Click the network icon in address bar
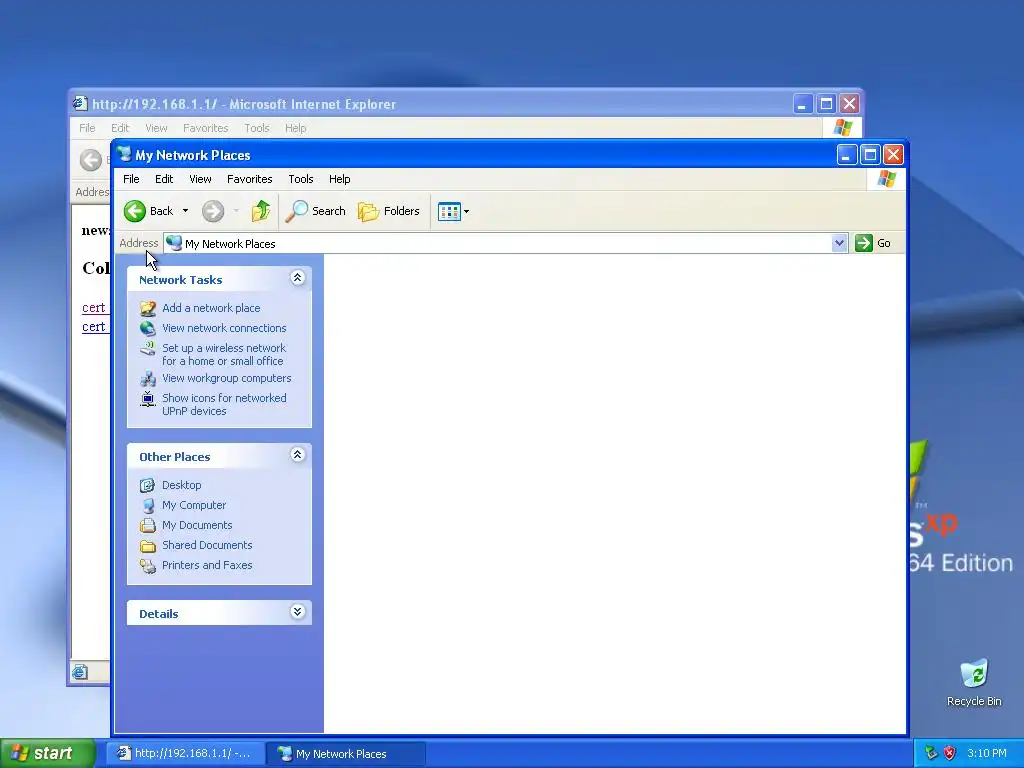 [x=174, y=243]
